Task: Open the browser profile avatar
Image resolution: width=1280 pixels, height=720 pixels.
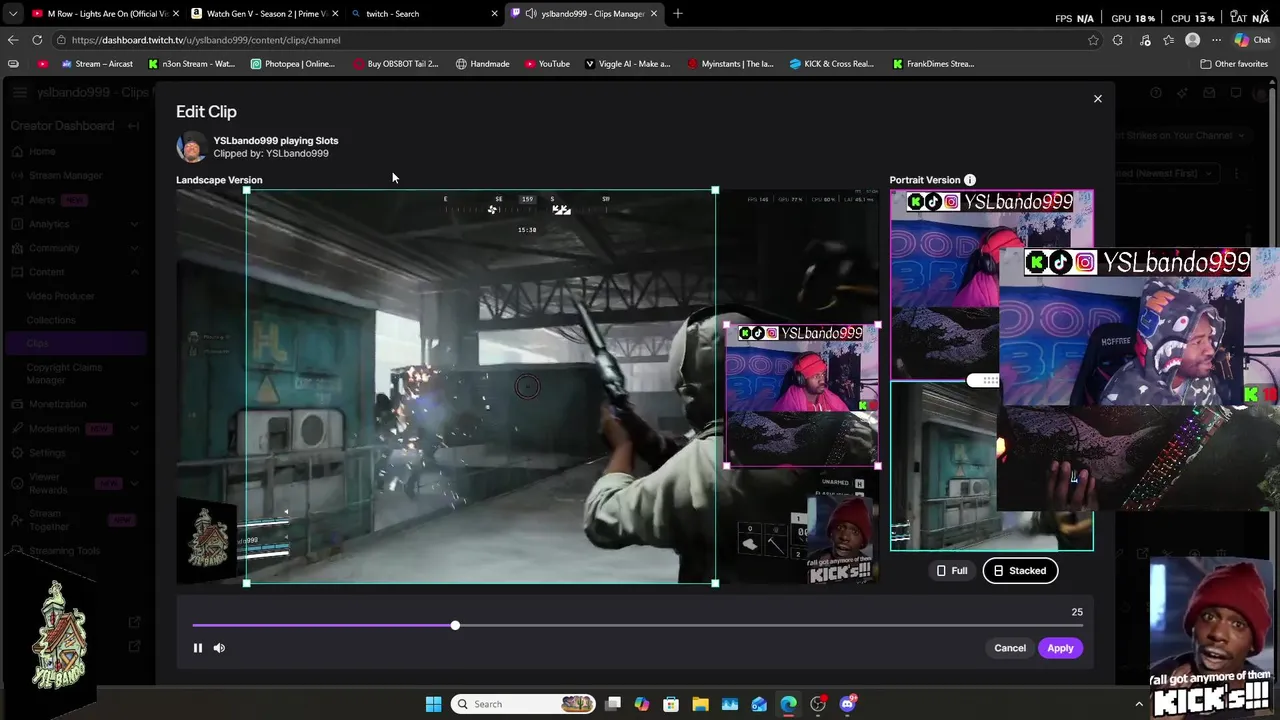Action: [x=1192, y=40]
